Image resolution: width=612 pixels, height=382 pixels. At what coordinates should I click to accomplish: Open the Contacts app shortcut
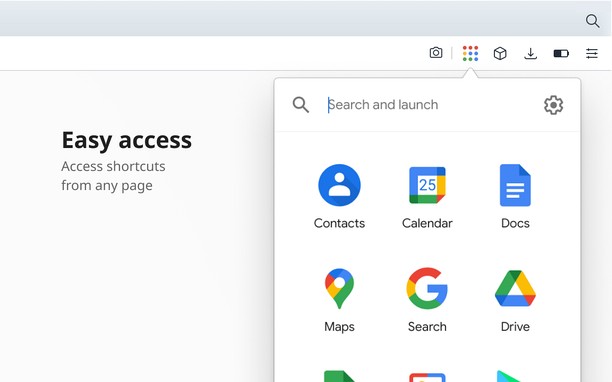click(339, 196)
